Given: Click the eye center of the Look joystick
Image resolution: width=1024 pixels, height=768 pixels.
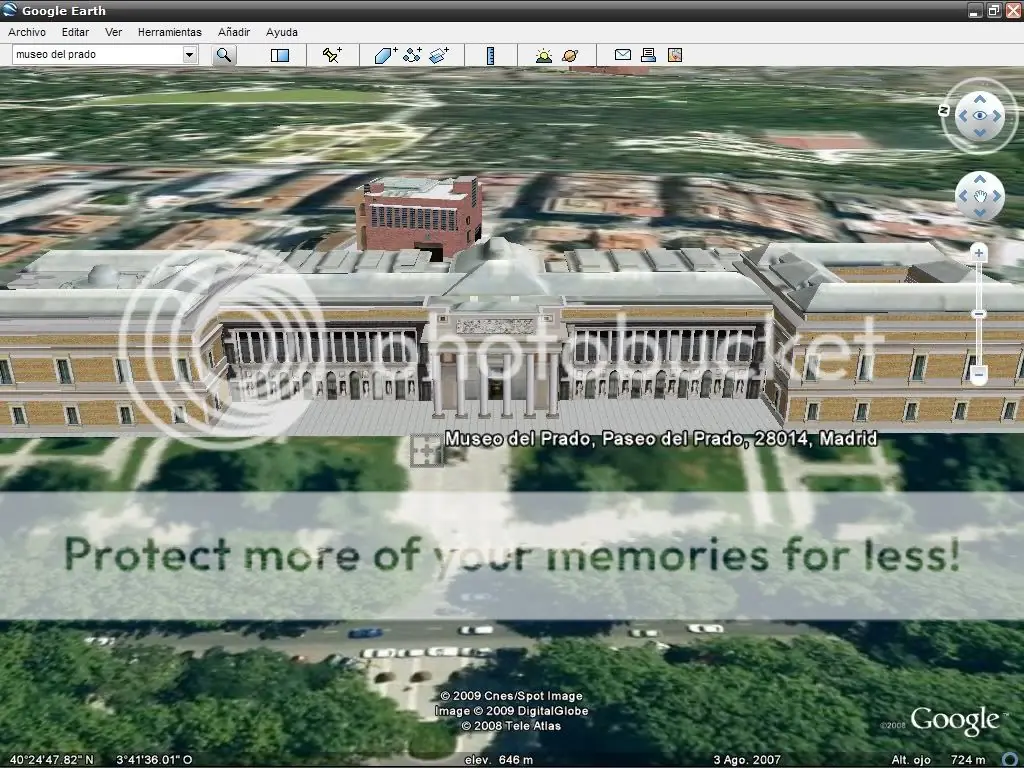Looking at the screenshot, I should click(980, 116).
